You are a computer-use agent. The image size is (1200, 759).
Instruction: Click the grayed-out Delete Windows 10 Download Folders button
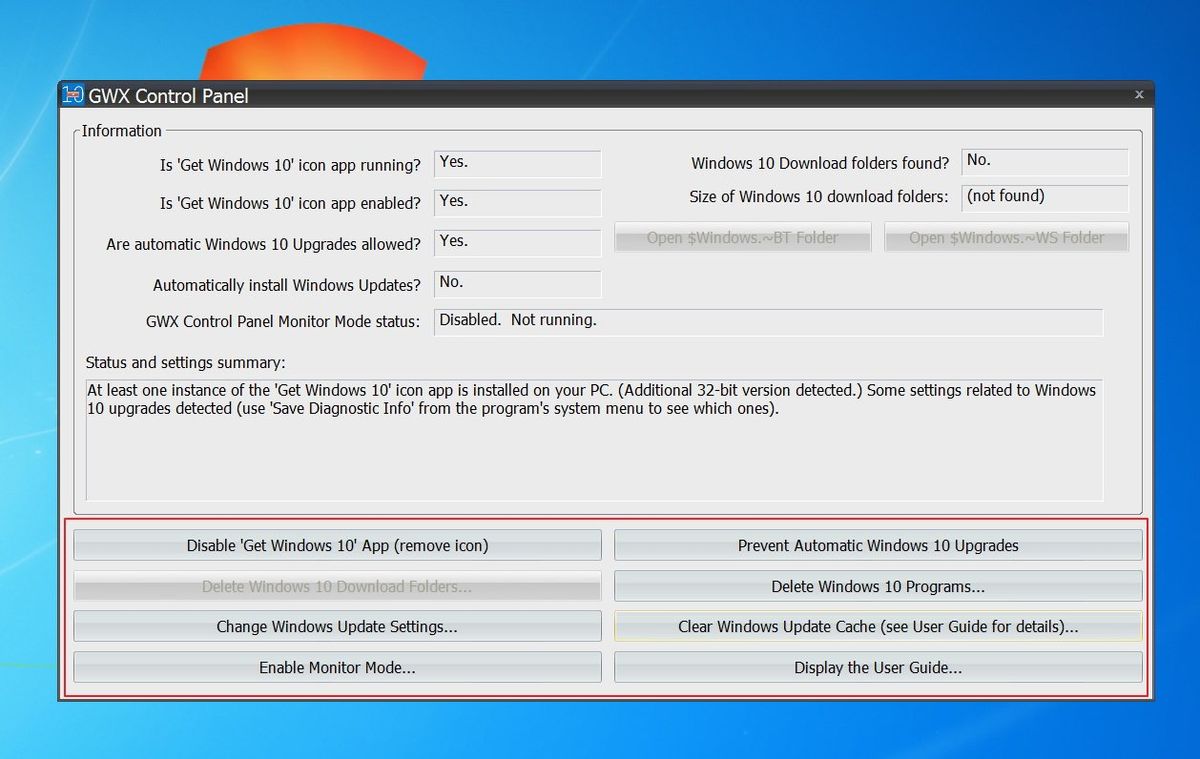pos(337,586)
